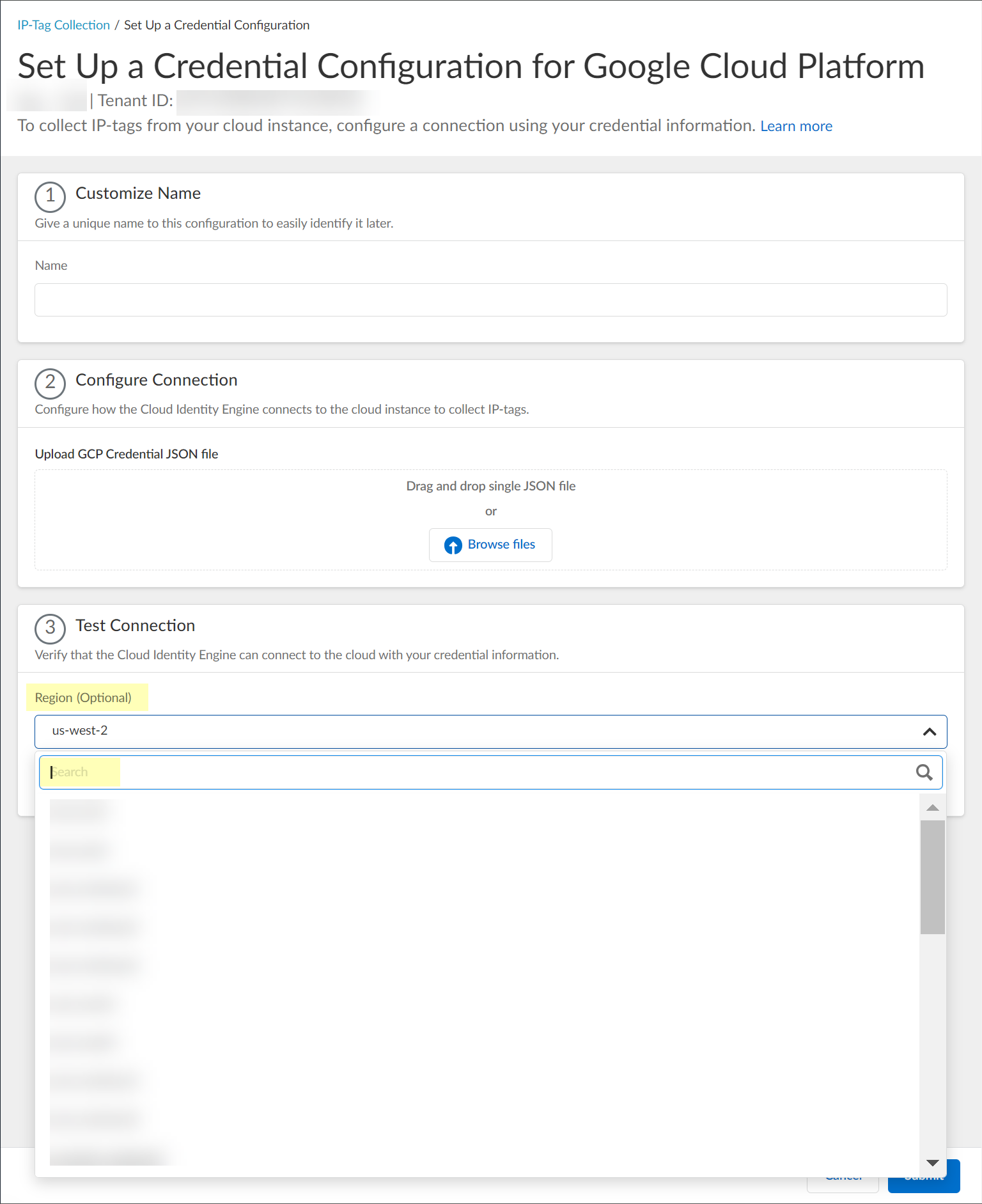Click the Region (Optional) label
The image size is (982, 1204).
point(83,698)
